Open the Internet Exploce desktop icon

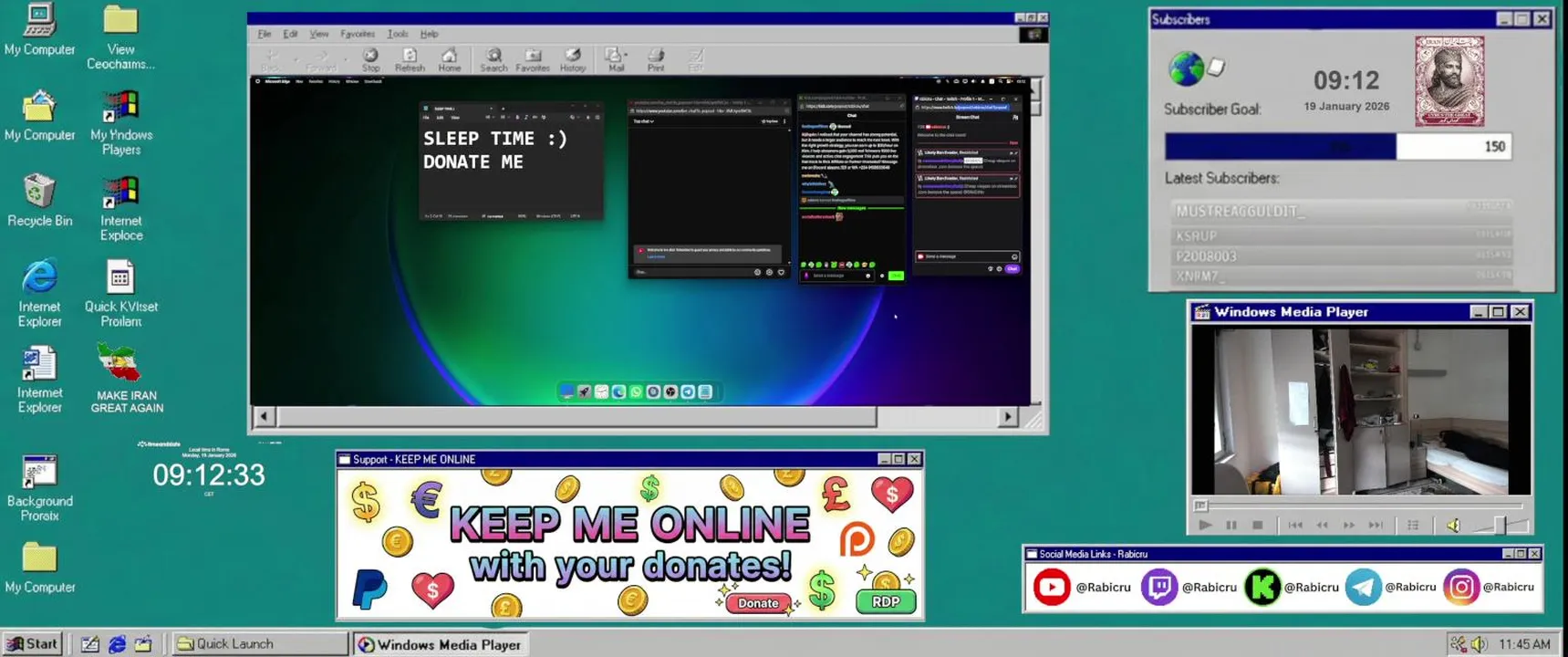point(121,209)
